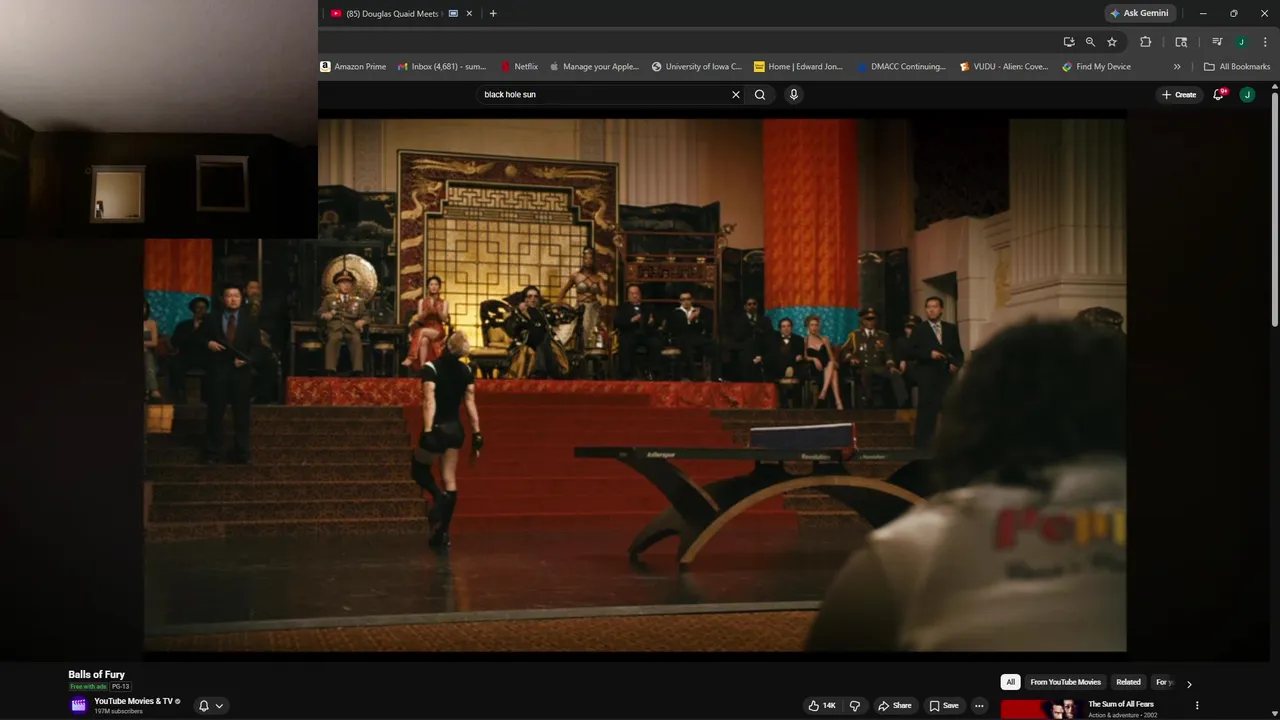Click the search tabs icon in Chrome toolbar

pyautogui.click(x=1181, y=42)
